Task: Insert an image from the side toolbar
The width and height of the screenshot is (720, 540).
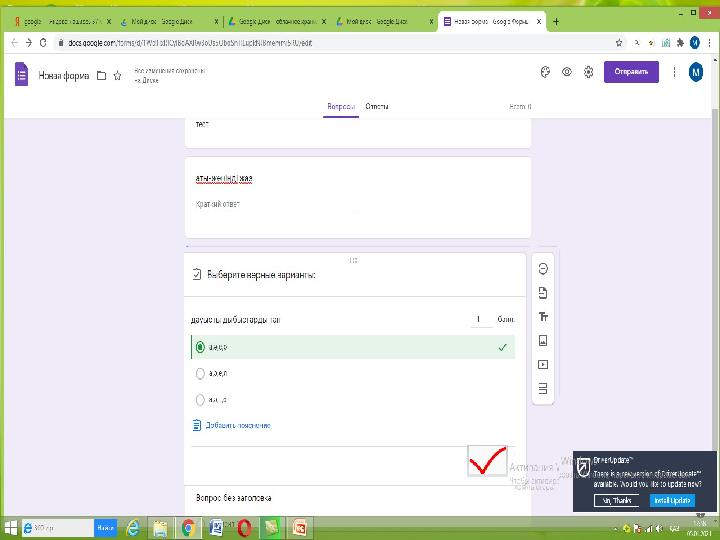Action: (x=543, y=341)
